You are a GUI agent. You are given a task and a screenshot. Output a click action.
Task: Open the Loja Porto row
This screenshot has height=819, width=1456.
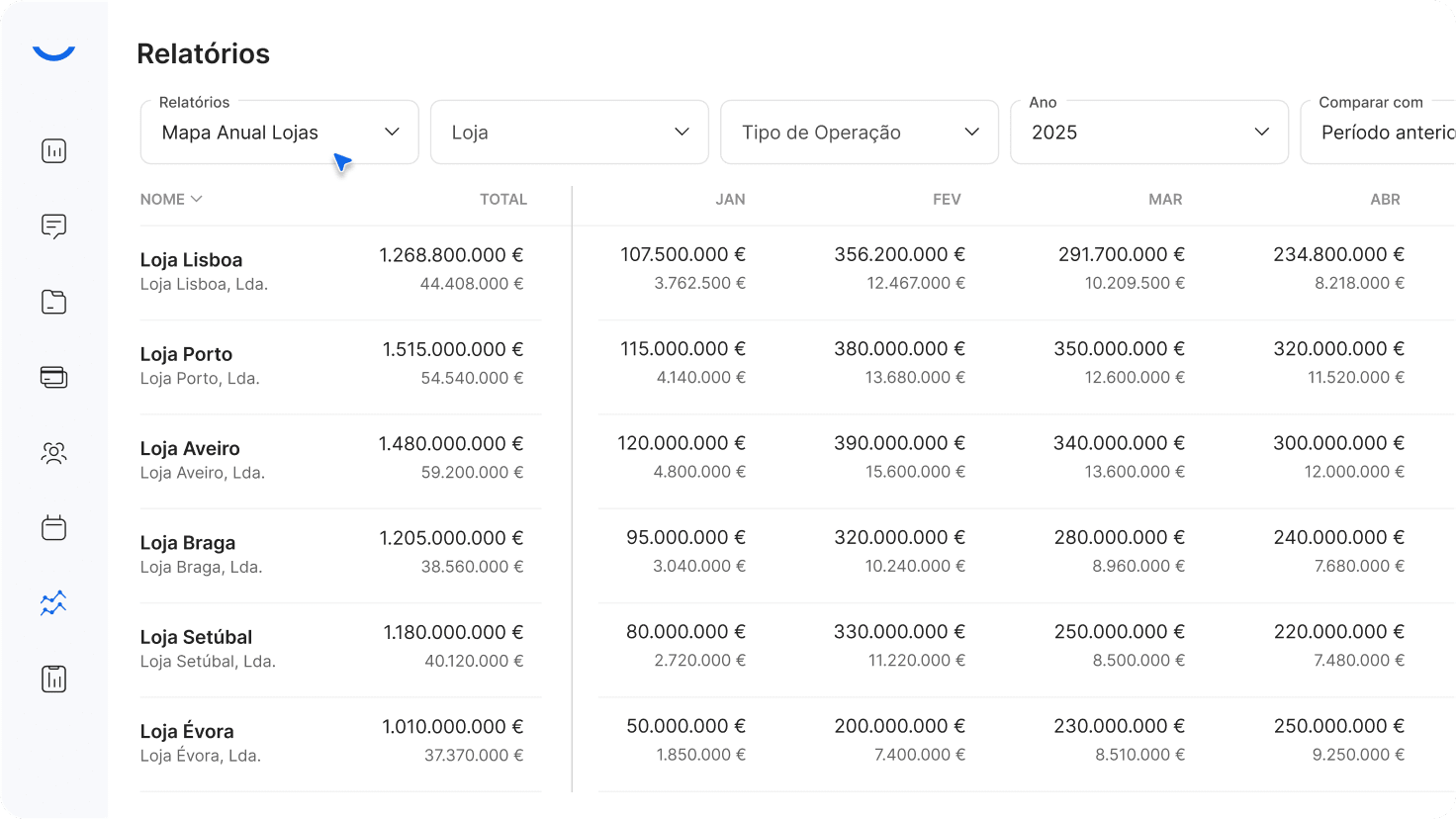(186, 354)
